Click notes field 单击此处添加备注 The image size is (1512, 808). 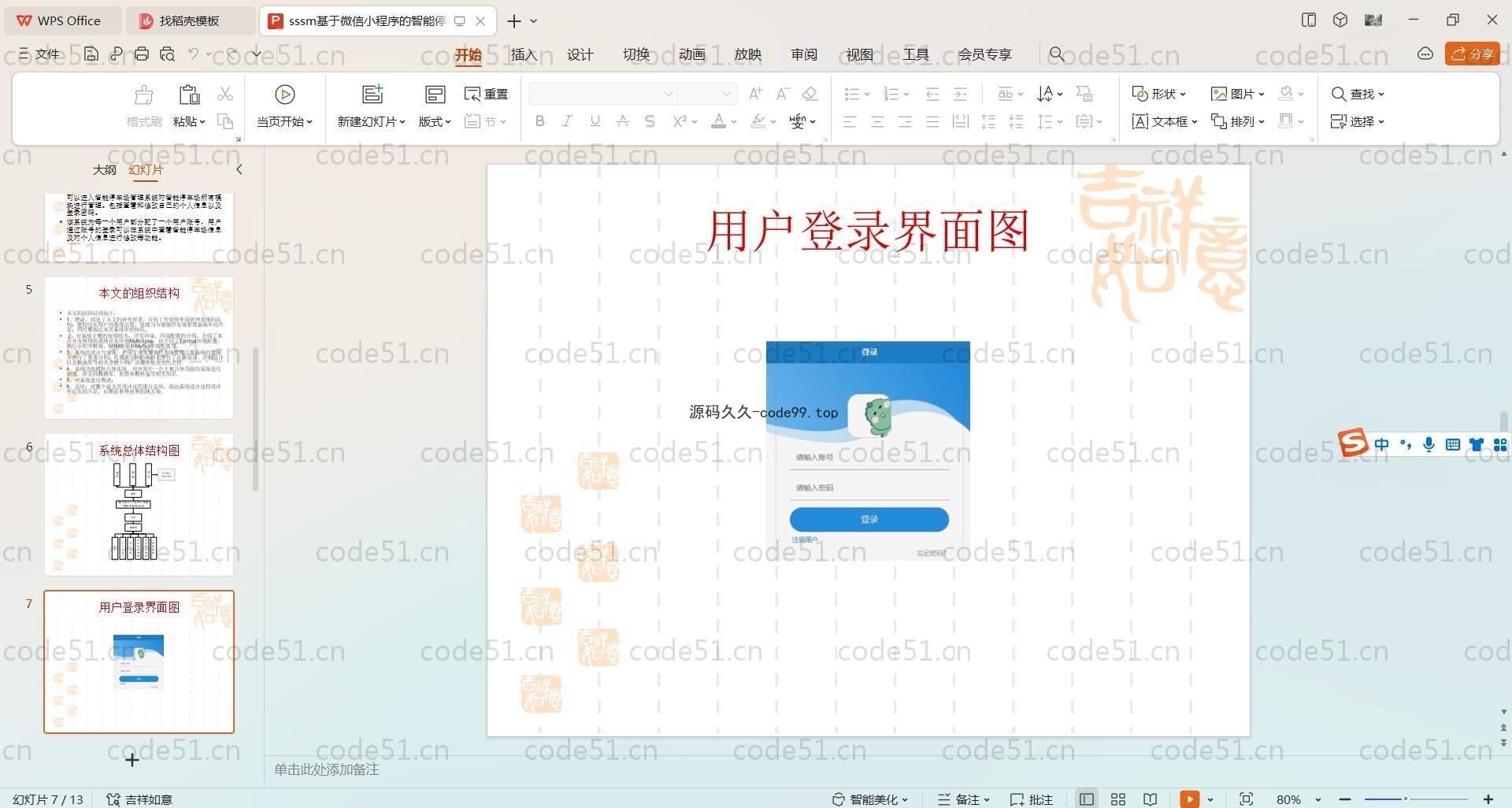point(326,769)
